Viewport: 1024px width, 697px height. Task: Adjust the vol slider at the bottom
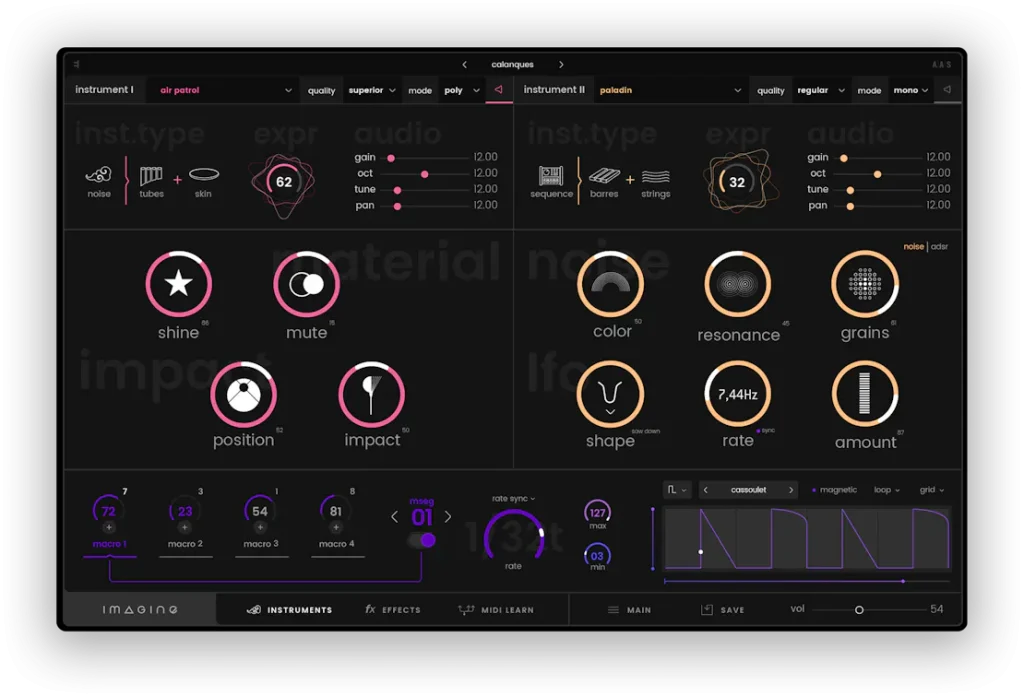[858, 608]
